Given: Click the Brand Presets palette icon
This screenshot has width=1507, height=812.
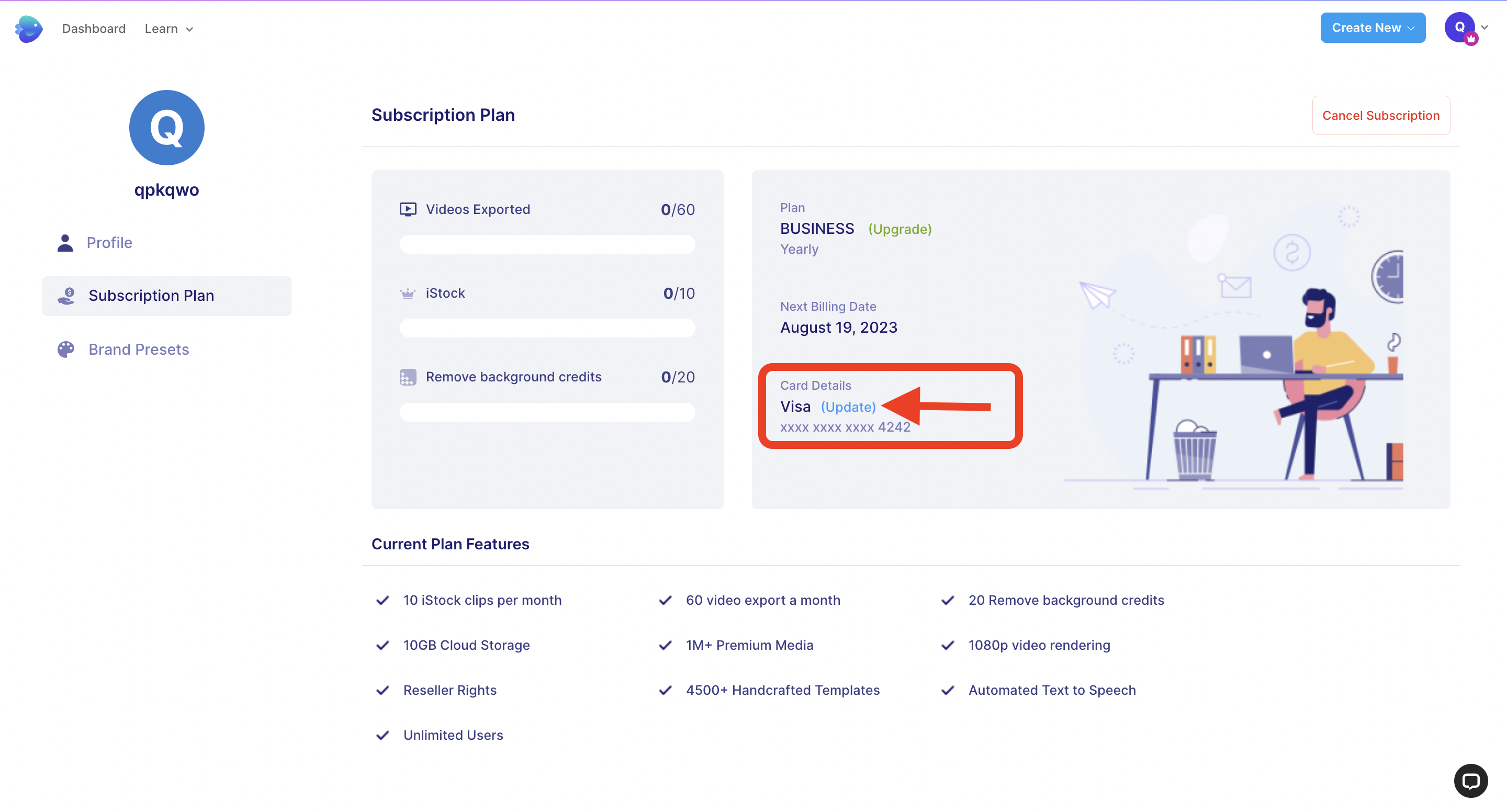Looking at the screenshot, I should (65, 349).
